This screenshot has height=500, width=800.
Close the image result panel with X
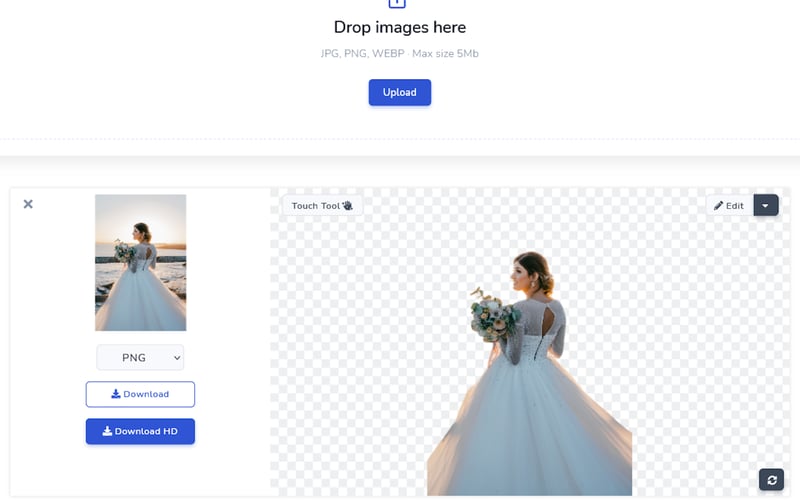click(x=28, y=204)
